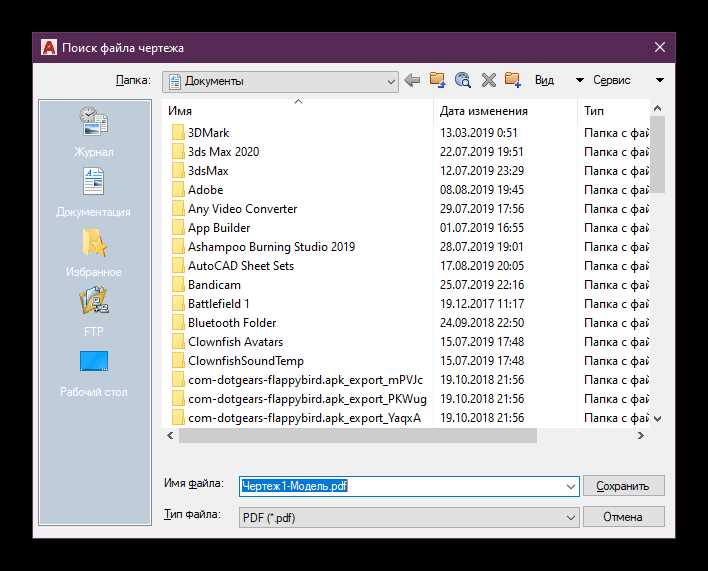Open the Сервис tools menu

[611, 80]
